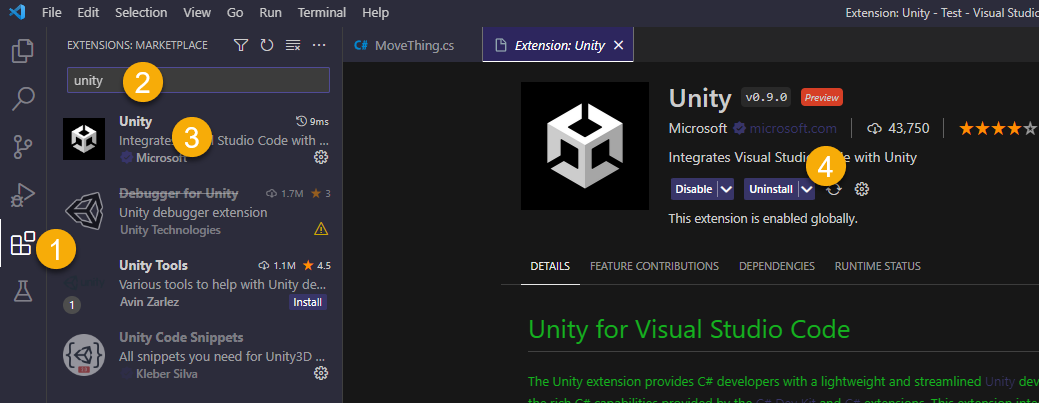Click the Unity extension large logo

[584, 146]
